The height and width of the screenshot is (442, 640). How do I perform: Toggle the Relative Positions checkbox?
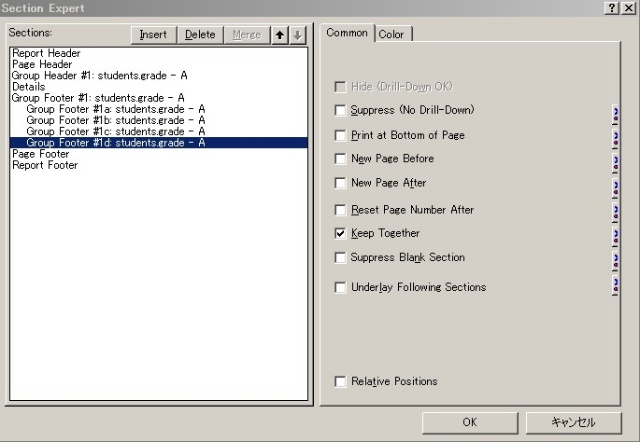340,382
